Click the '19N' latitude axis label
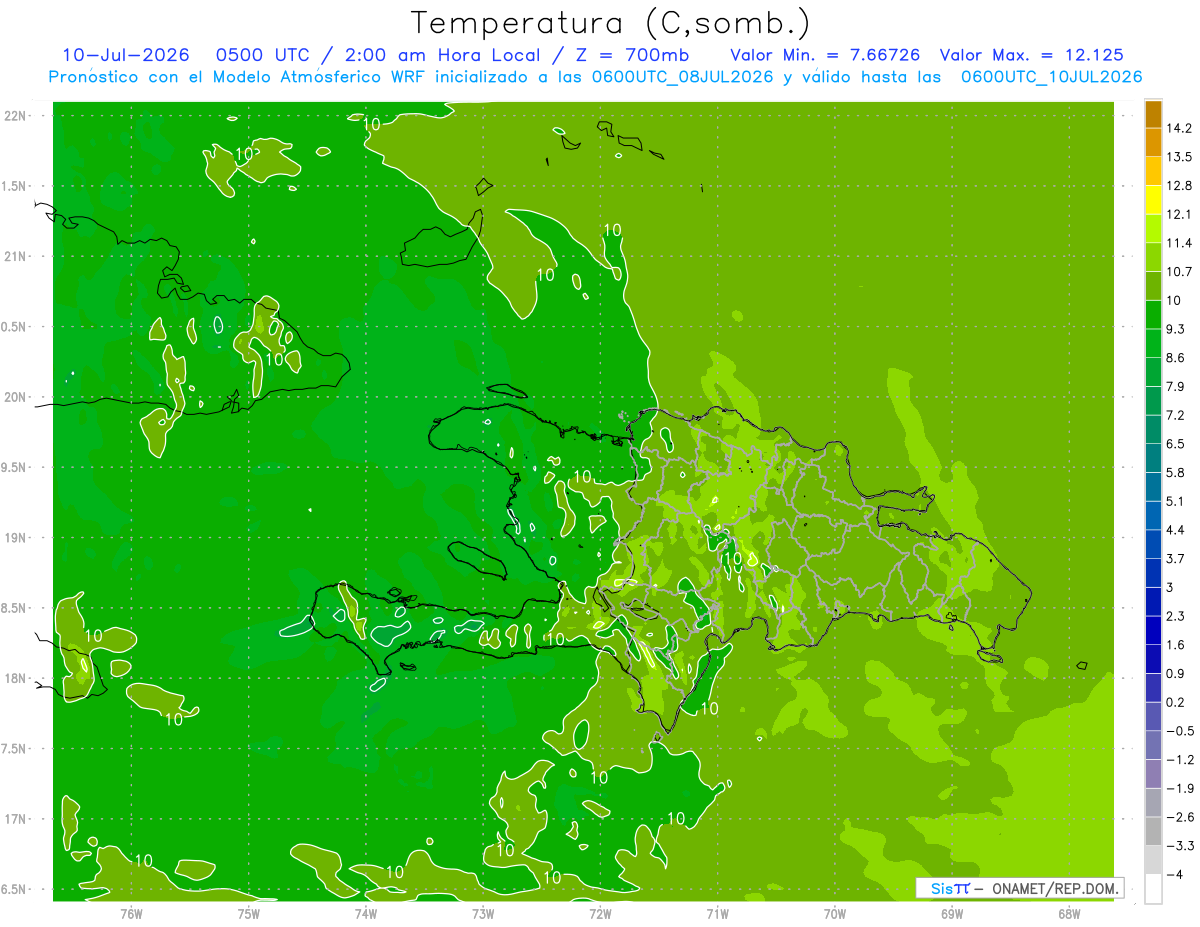The width and height of the screenshot is (1200, 927). 16,538
